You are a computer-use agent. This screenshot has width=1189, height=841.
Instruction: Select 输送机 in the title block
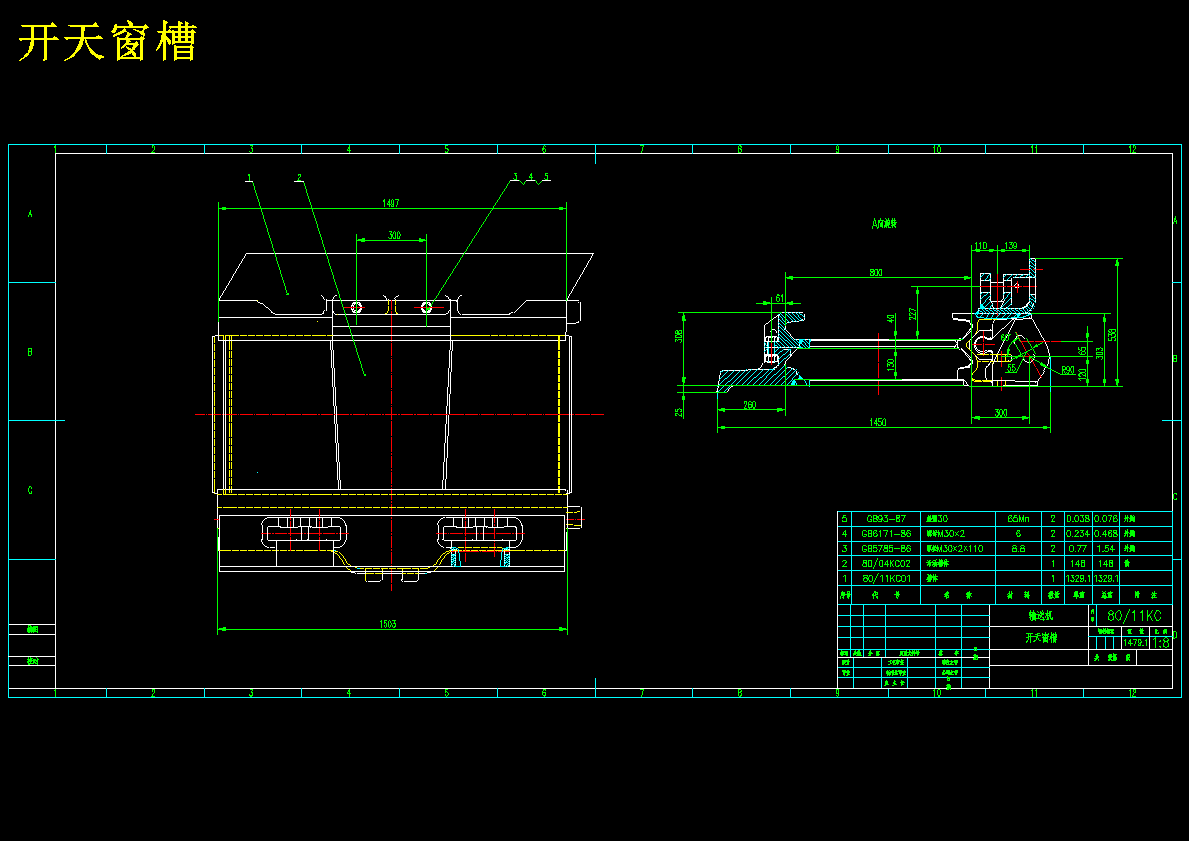[x=1040, y=616]
